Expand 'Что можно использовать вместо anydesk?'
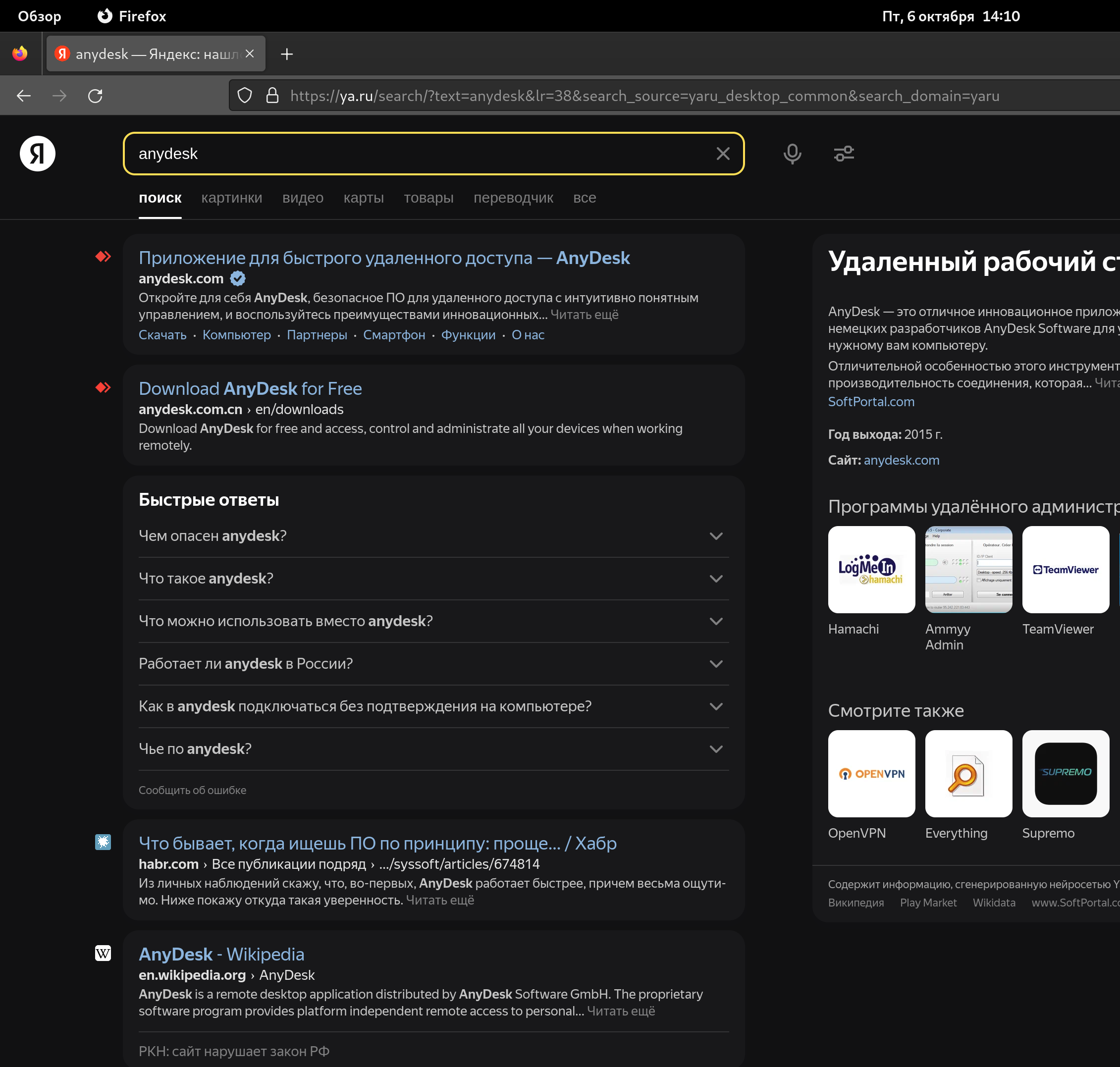Image resolution: width=1120 pixels, height=1067 pixels. (433, 621)
